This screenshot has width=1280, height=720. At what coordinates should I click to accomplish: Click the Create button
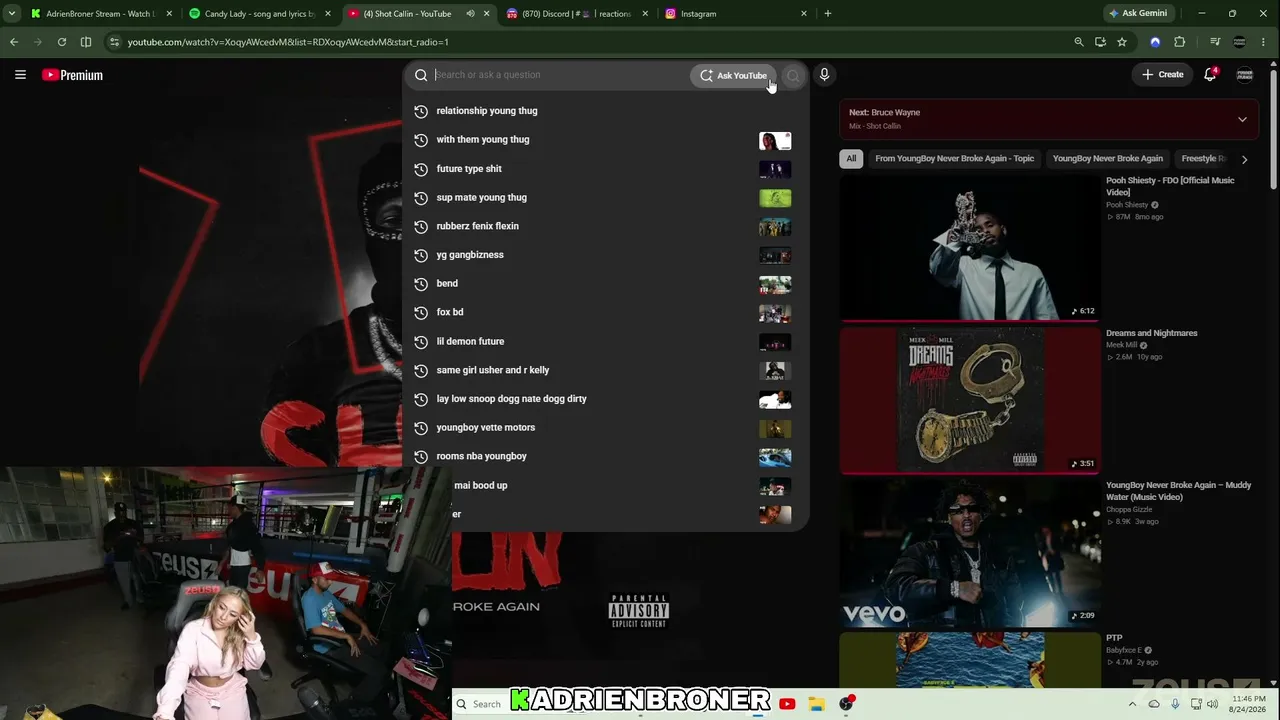(1163, 75)
